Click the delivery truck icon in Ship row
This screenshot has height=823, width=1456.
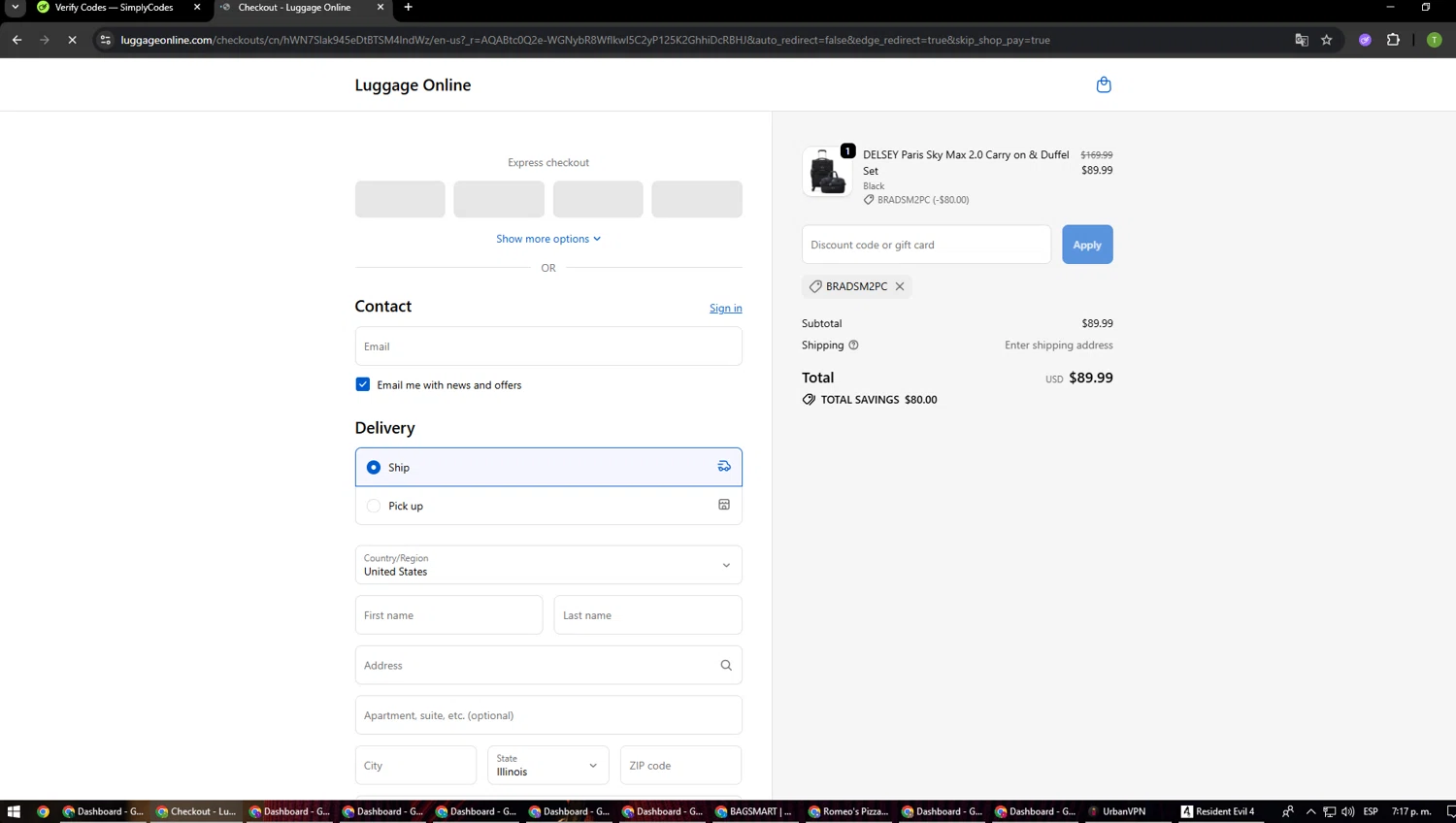tap(724, 467)
